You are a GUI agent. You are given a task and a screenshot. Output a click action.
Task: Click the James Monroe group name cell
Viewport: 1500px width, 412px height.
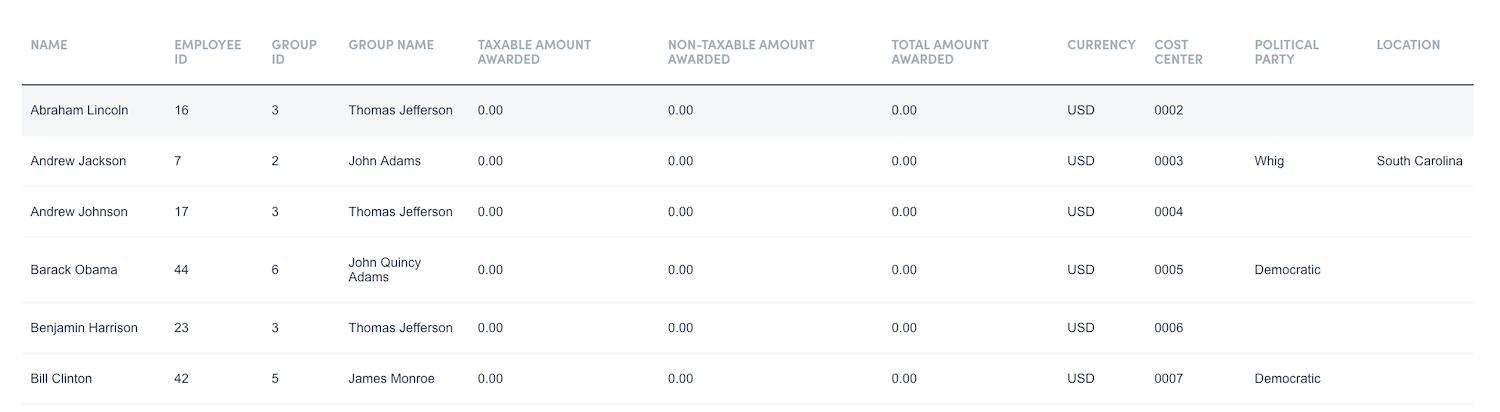click(x=391, y=379)
